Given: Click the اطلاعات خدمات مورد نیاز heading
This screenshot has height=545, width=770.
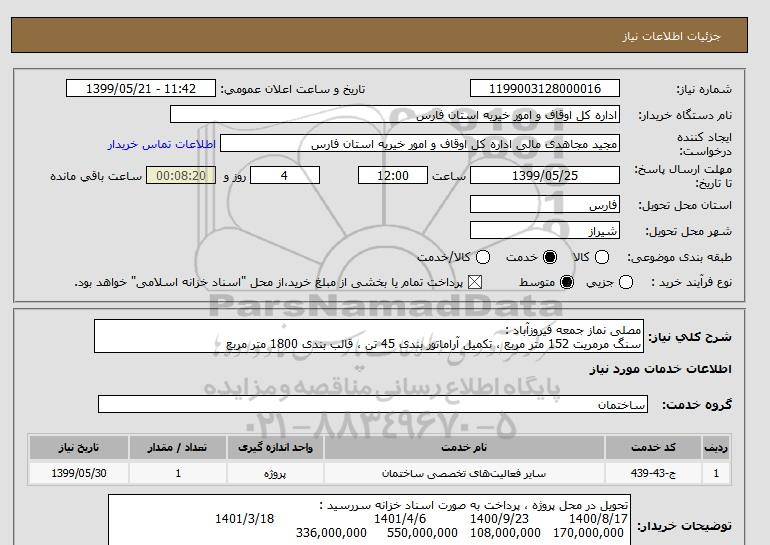Looking at the screenshot, I should point(660,369).
